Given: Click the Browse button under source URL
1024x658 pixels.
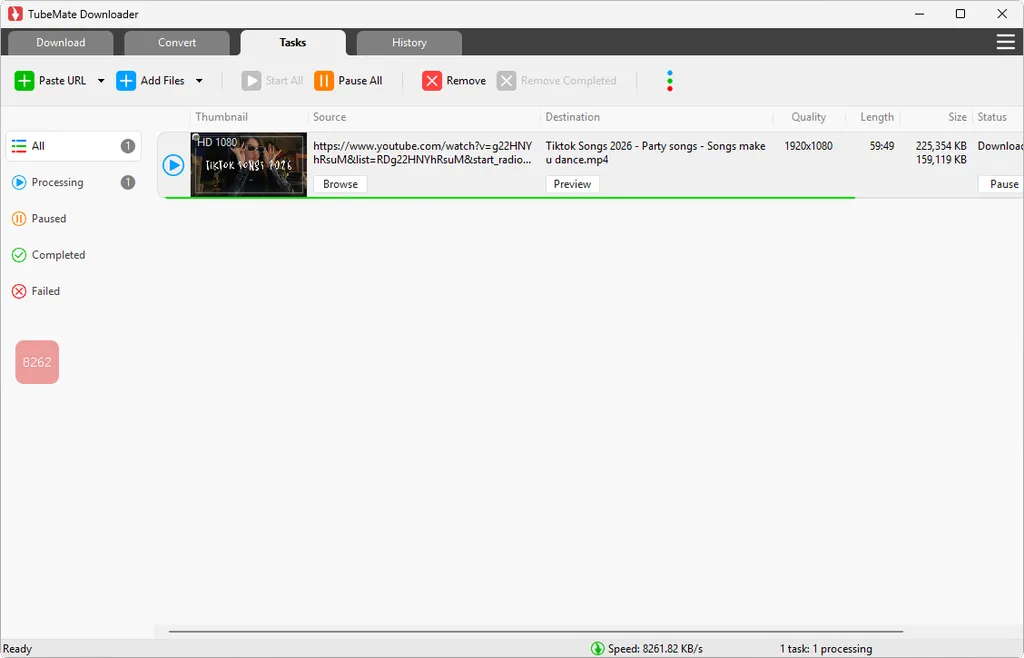Looking at the screenshot, I should point(340,184).
